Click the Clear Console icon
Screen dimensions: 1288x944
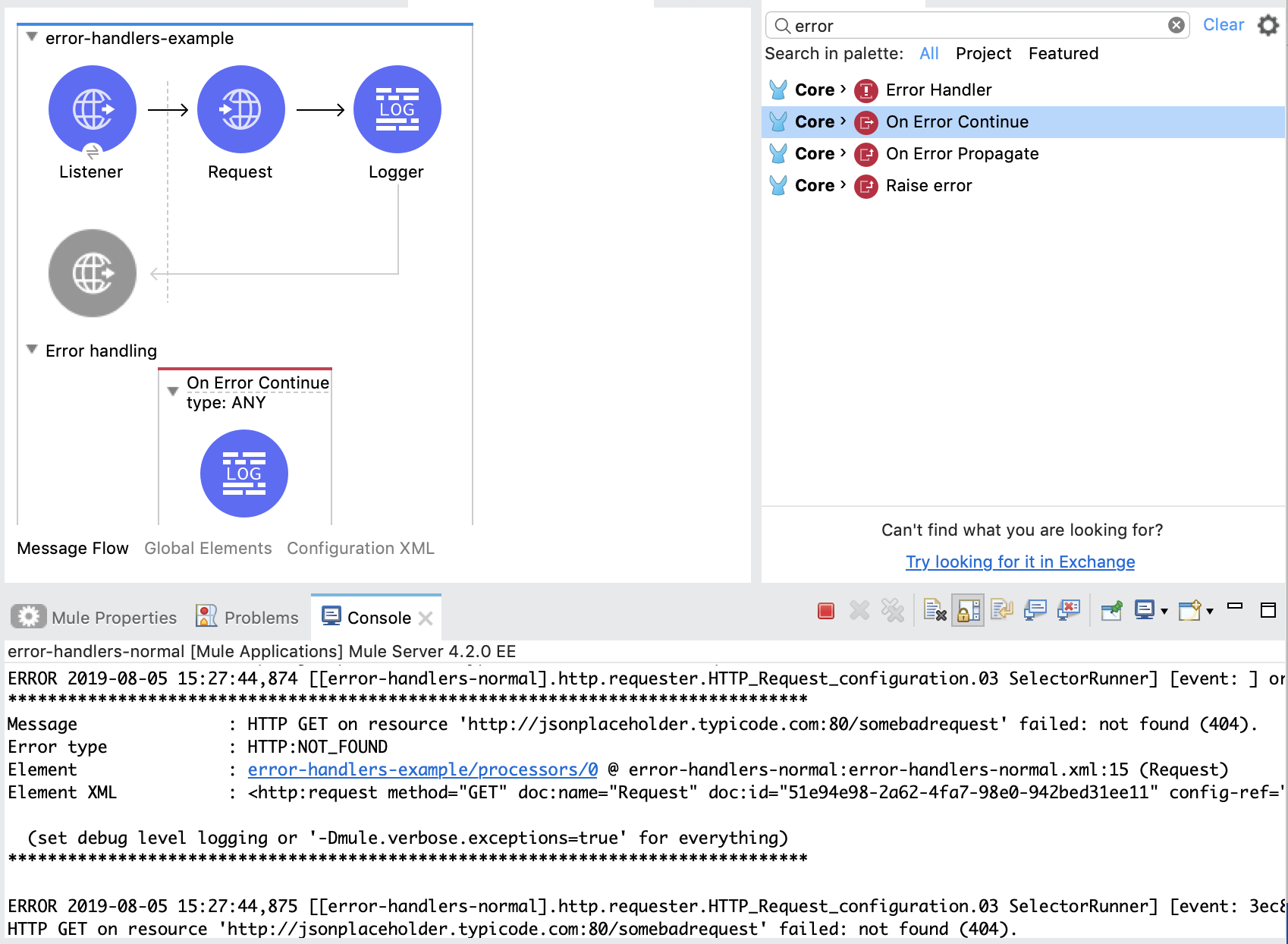click(935, 611)
